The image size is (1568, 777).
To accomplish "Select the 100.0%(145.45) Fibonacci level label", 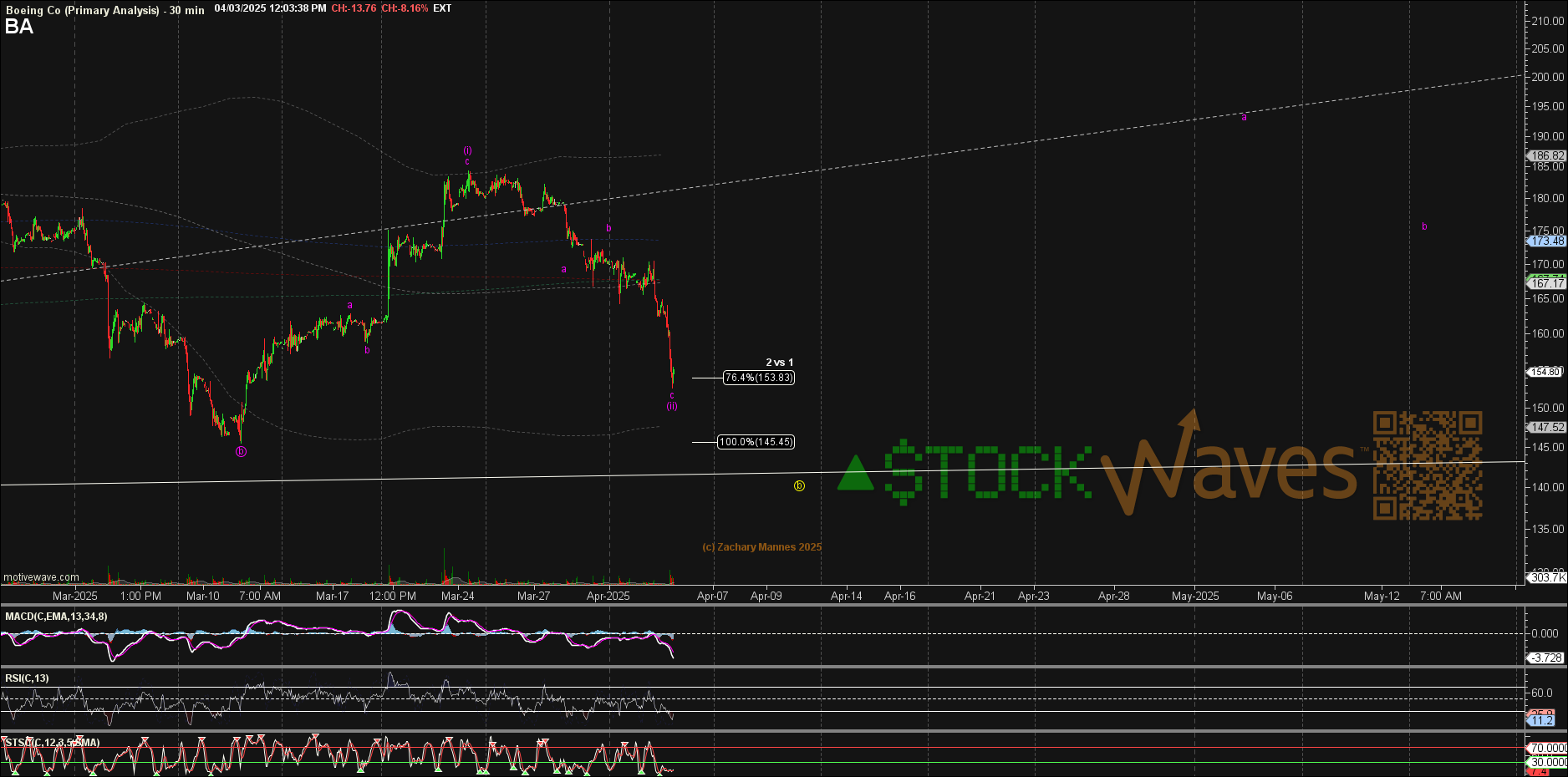I will pyautogui.click(x=756, y=442).
